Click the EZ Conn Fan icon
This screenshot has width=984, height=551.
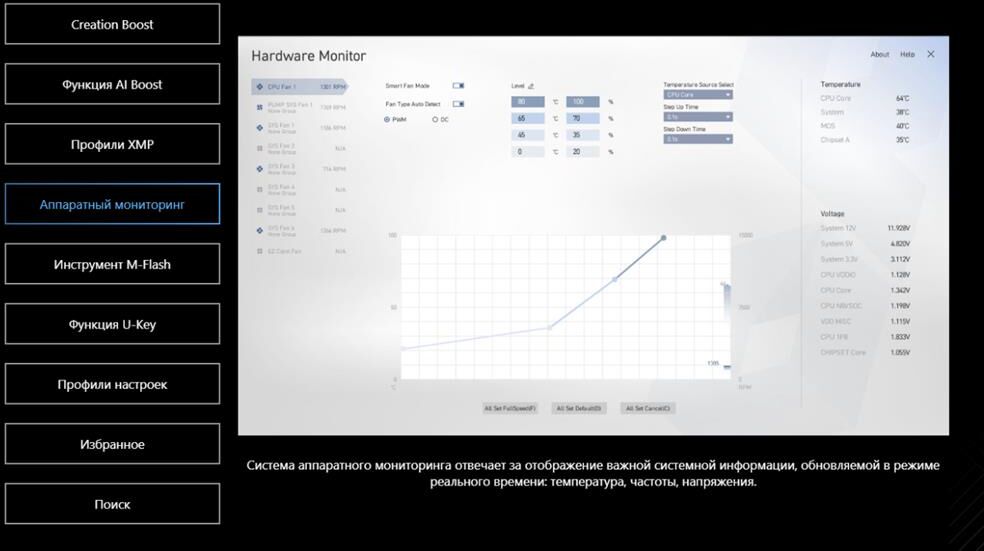(260, 251)
